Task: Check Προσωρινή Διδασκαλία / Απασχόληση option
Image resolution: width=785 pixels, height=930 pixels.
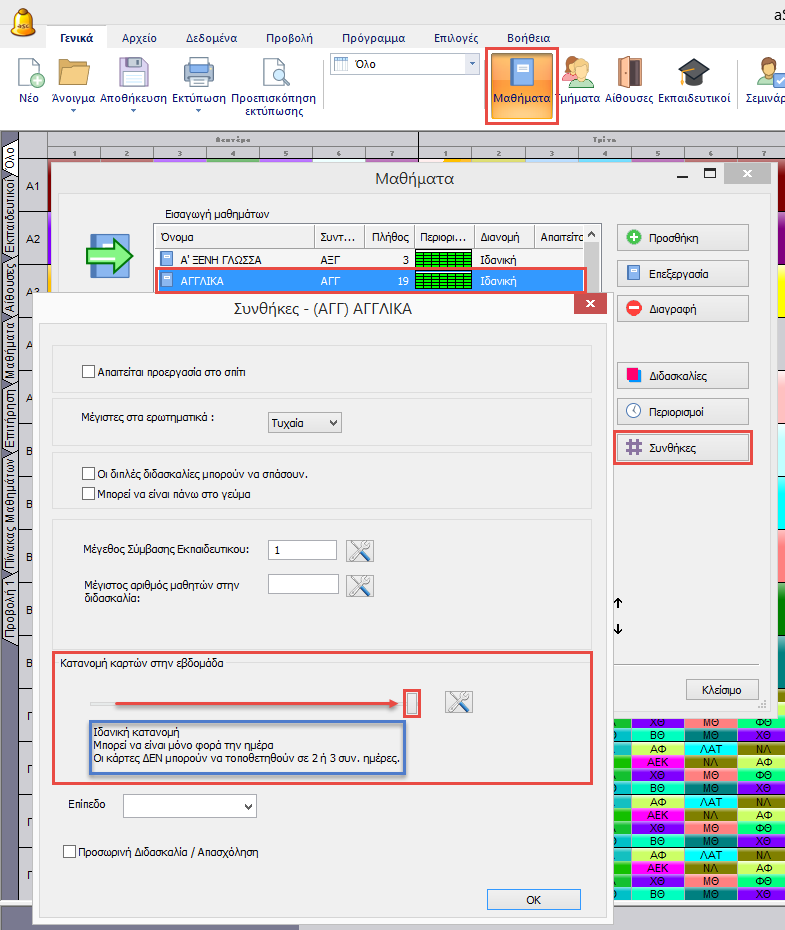Action: click(x=69, y=852)
